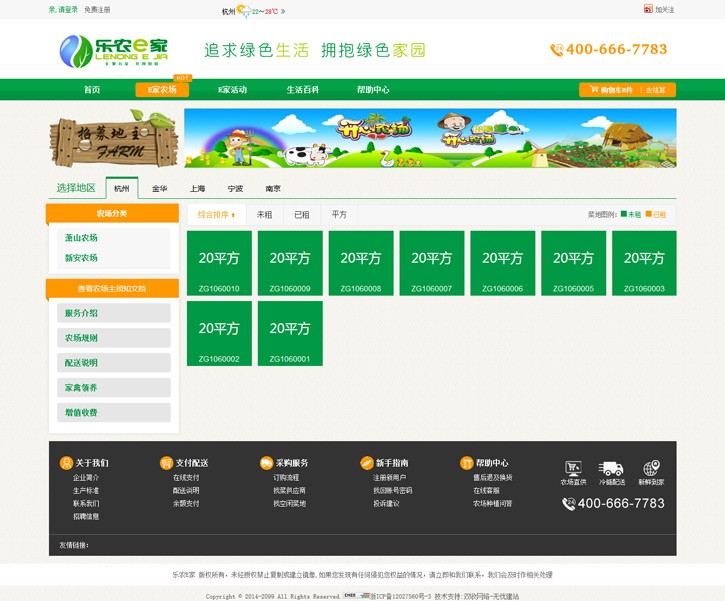Filter plots by 已租 status

301,214
